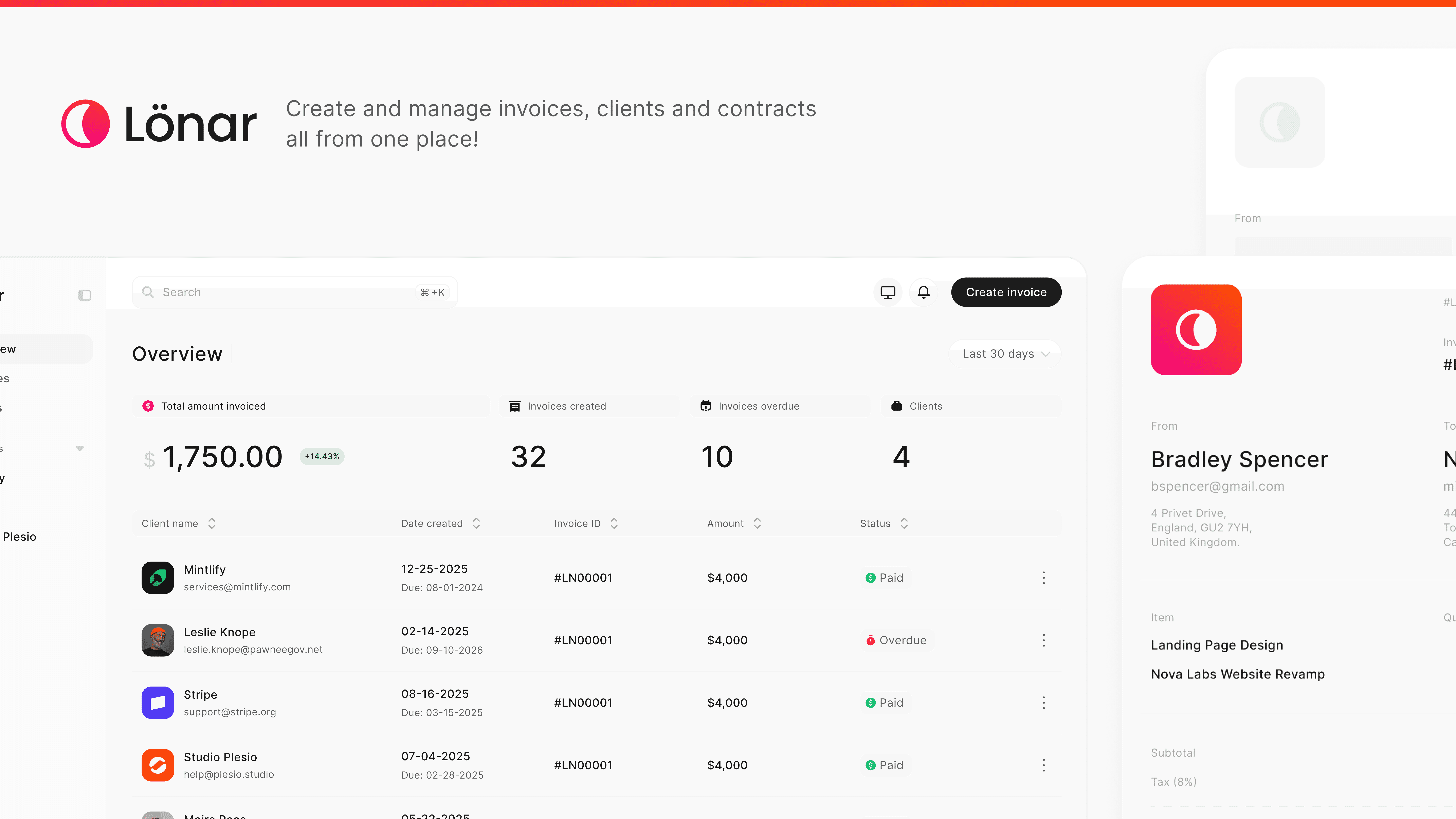Expand the sidebar section arrow
Image resolution: width=1456 pixels, height=819 pixels.
(80, 448)
